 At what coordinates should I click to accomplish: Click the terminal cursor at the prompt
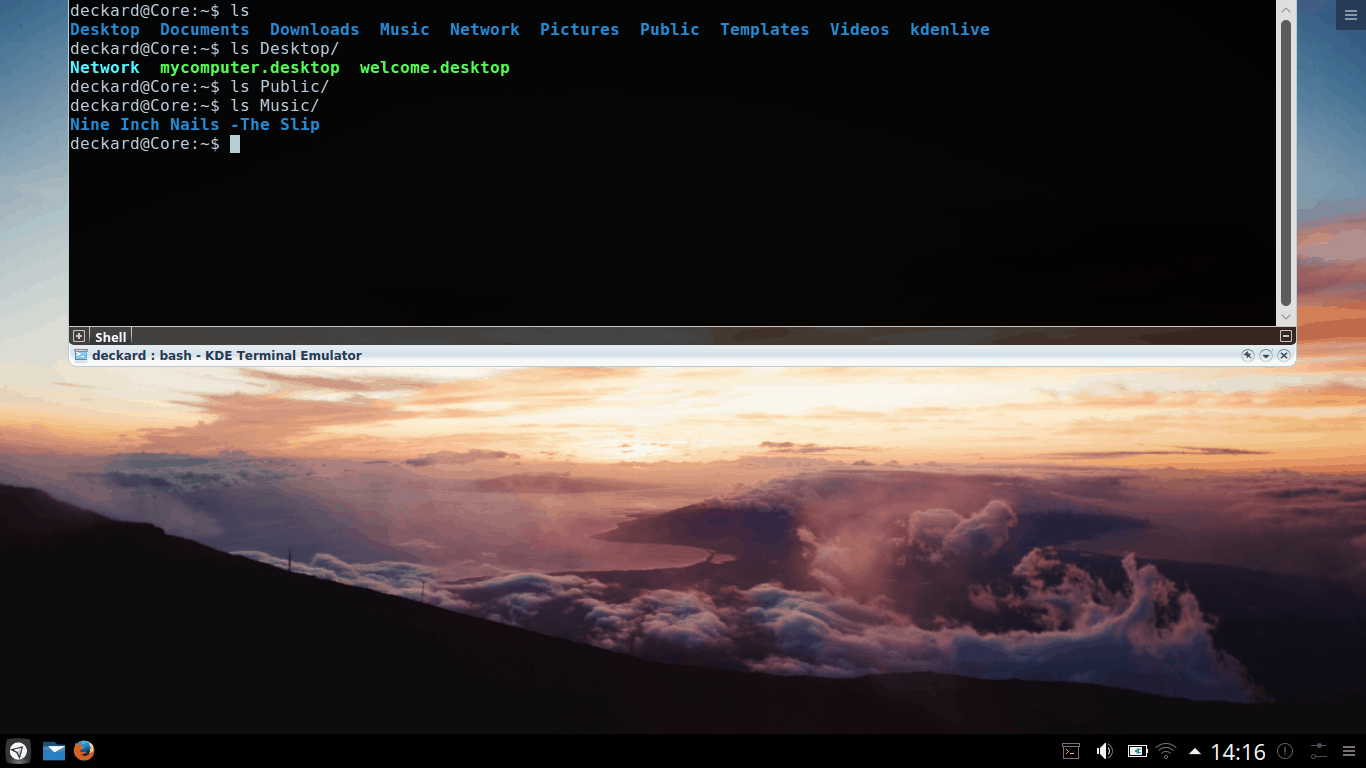pos(235,144)
